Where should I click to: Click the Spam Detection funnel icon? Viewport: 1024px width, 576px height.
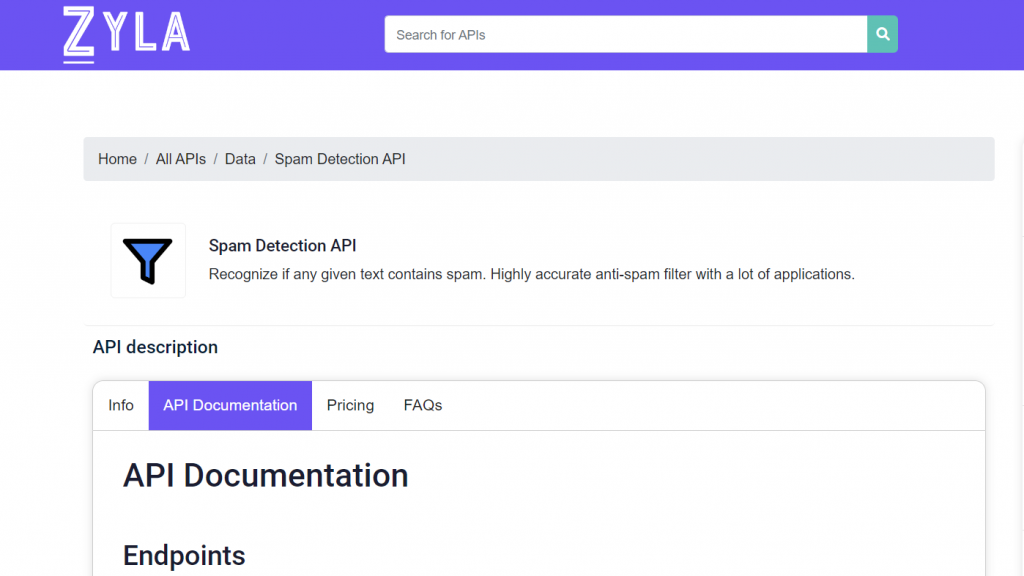pyautogui.click(x=148, y=261)
